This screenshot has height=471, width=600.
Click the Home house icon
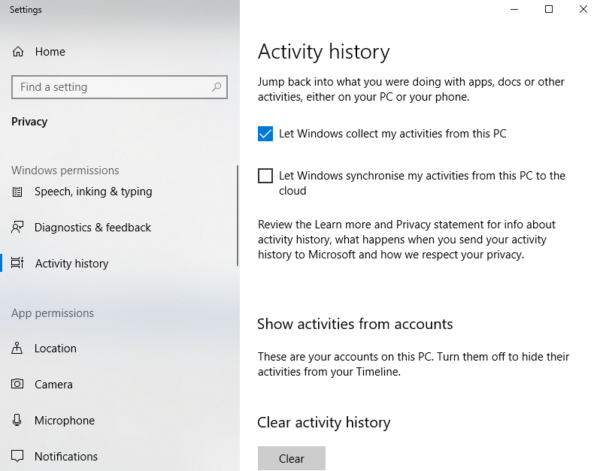(18, 52)
